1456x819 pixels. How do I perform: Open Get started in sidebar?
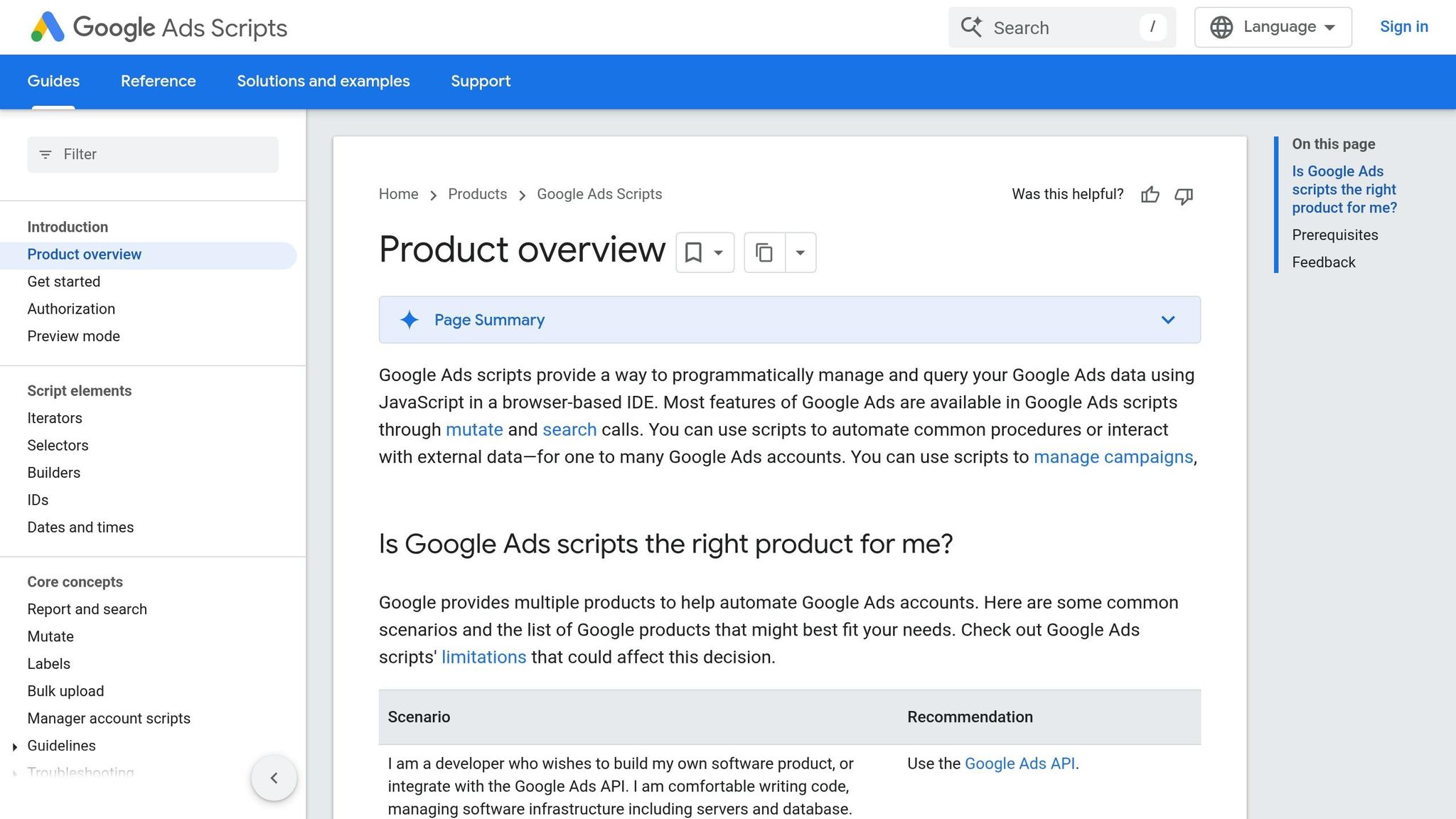64,282
